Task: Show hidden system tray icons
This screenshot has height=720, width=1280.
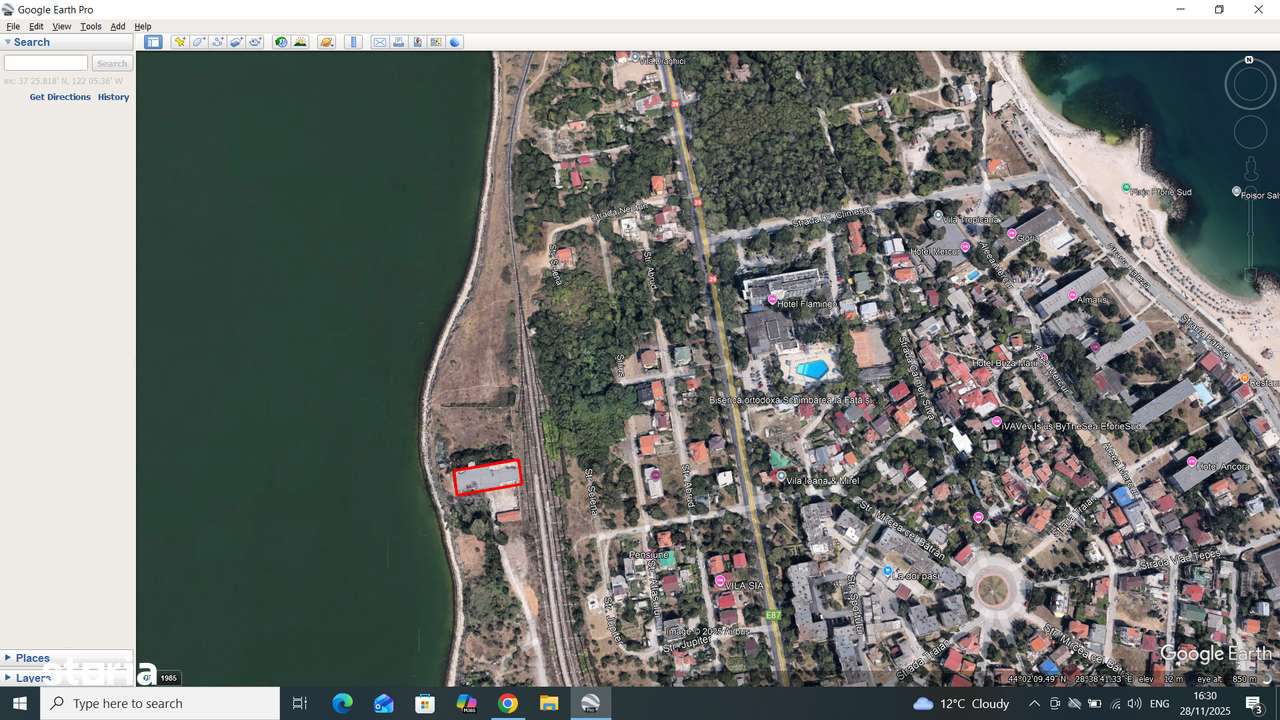Action: click(x=1034, y=704)
